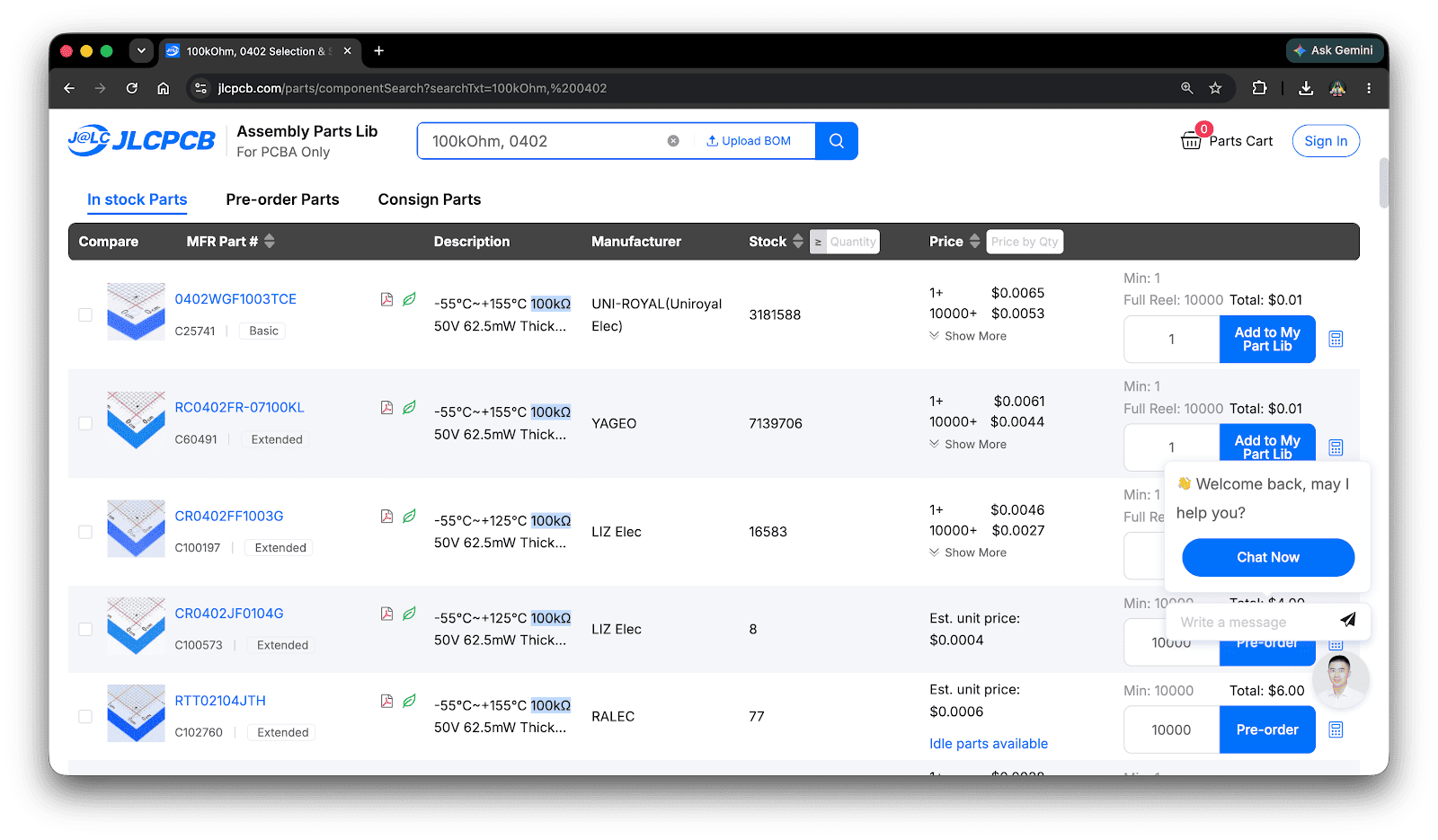Click the browser address bar URL
Viewport: 1438px width, 840px height.
point(413,88)
